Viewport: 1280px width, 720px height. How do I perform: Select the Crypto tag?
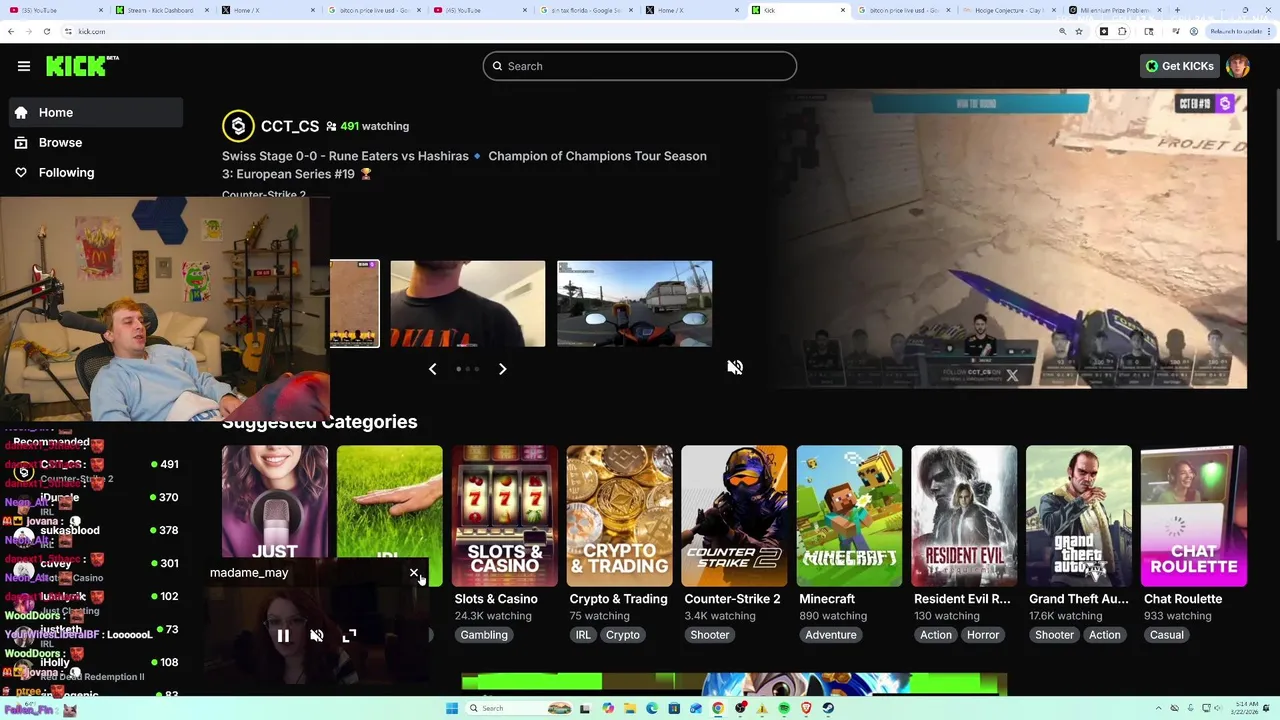(x=622, y=635)
